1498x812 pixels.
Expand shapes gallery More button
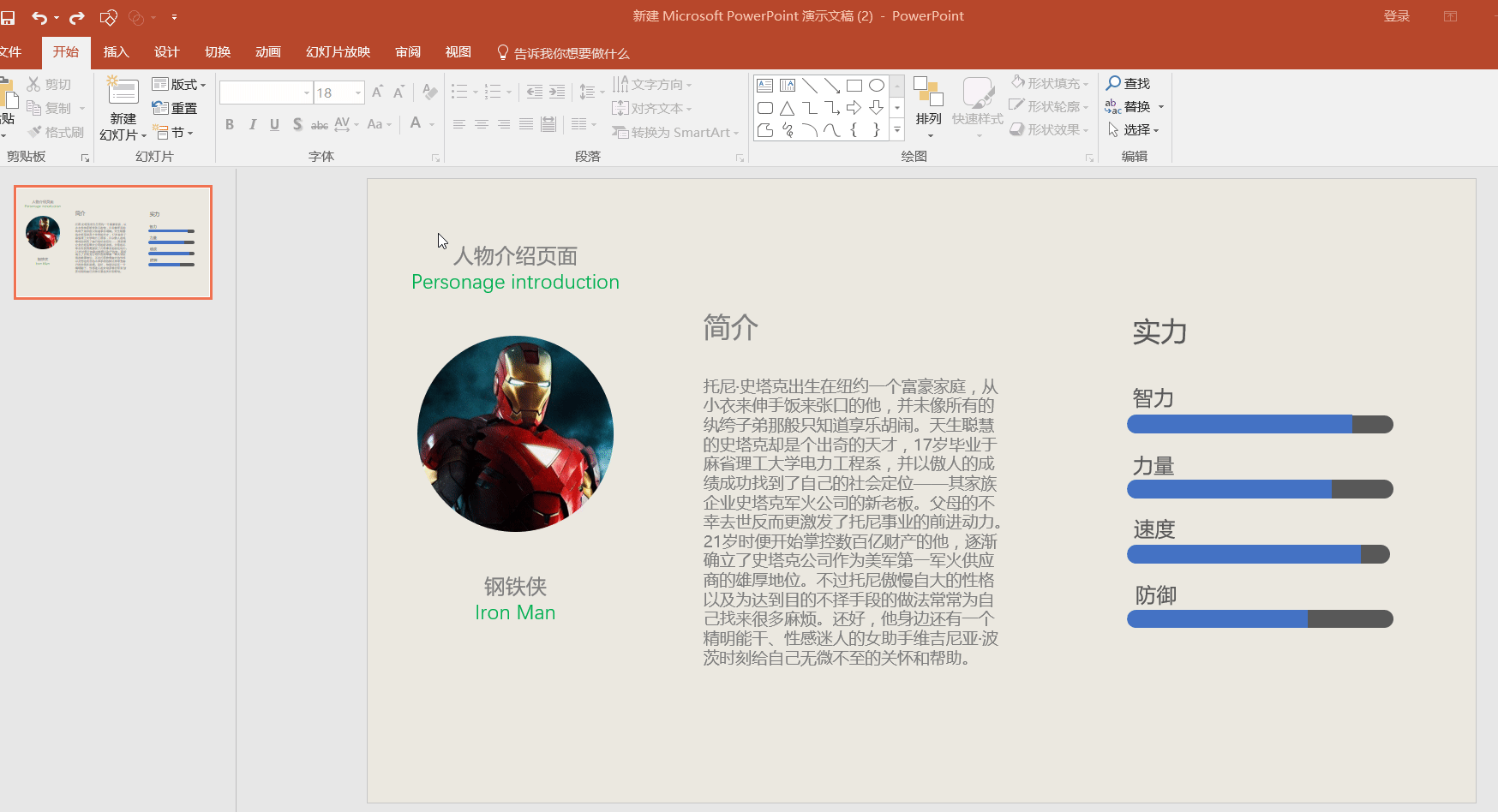tap(897, 130)
